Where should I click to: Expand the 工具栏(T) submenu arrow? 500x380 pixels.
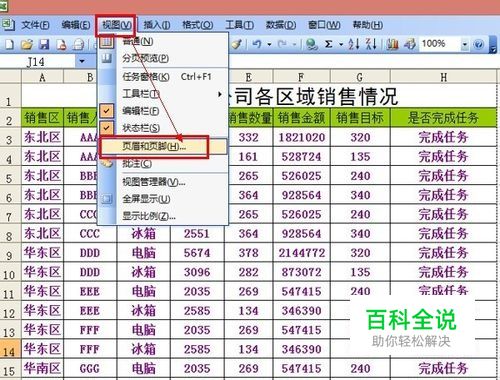[x=220, y=94]
